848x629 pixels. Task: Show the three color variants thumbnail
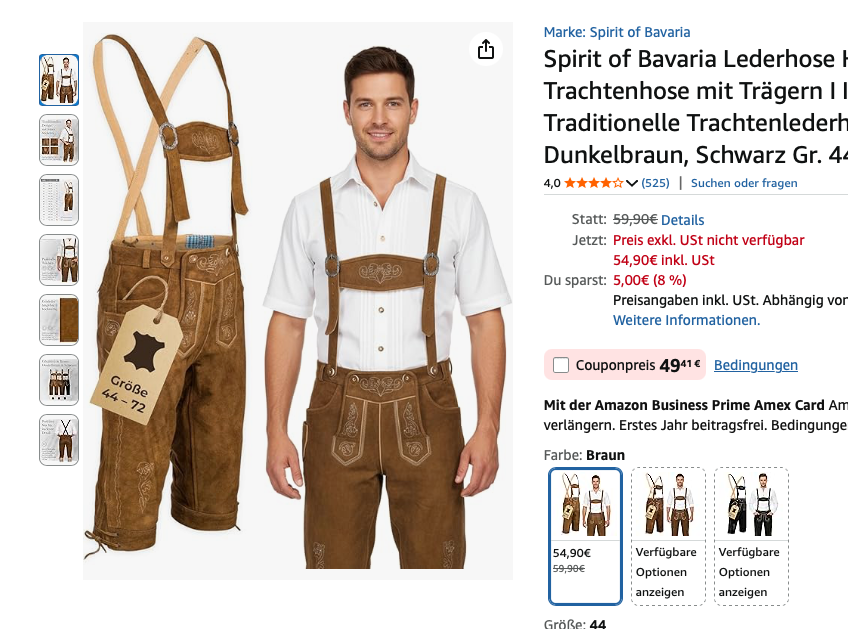(59, 380)
